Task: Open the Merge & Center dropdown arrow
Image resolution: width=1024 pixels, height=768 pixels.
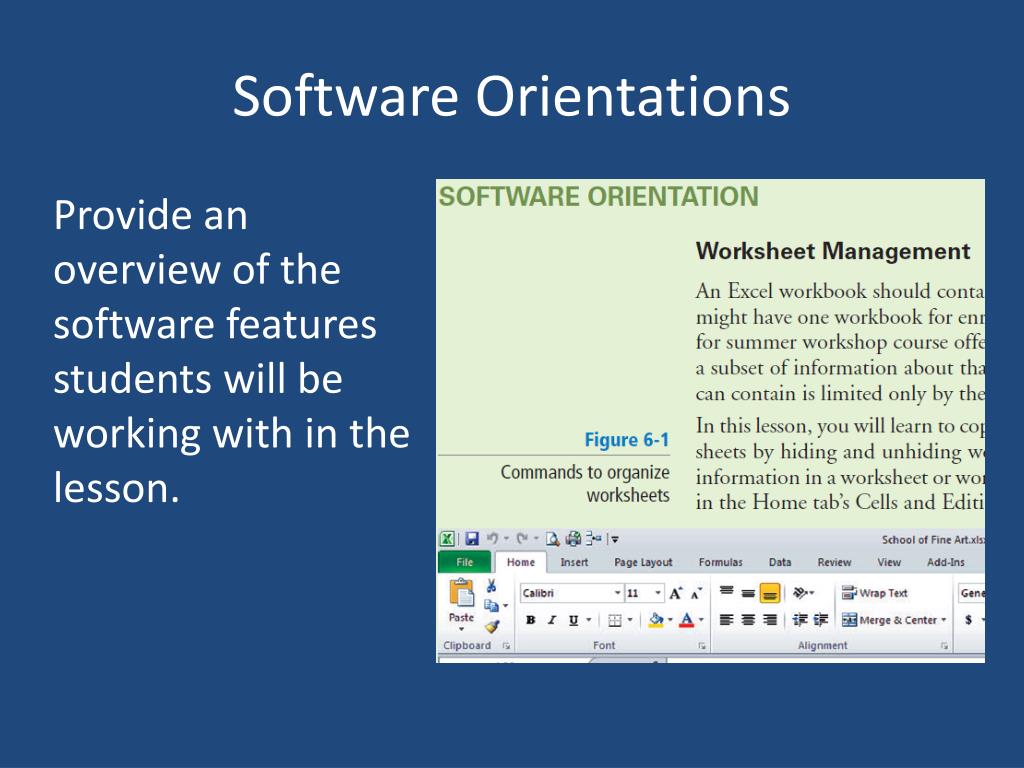Action: click(x=944, y=620)
